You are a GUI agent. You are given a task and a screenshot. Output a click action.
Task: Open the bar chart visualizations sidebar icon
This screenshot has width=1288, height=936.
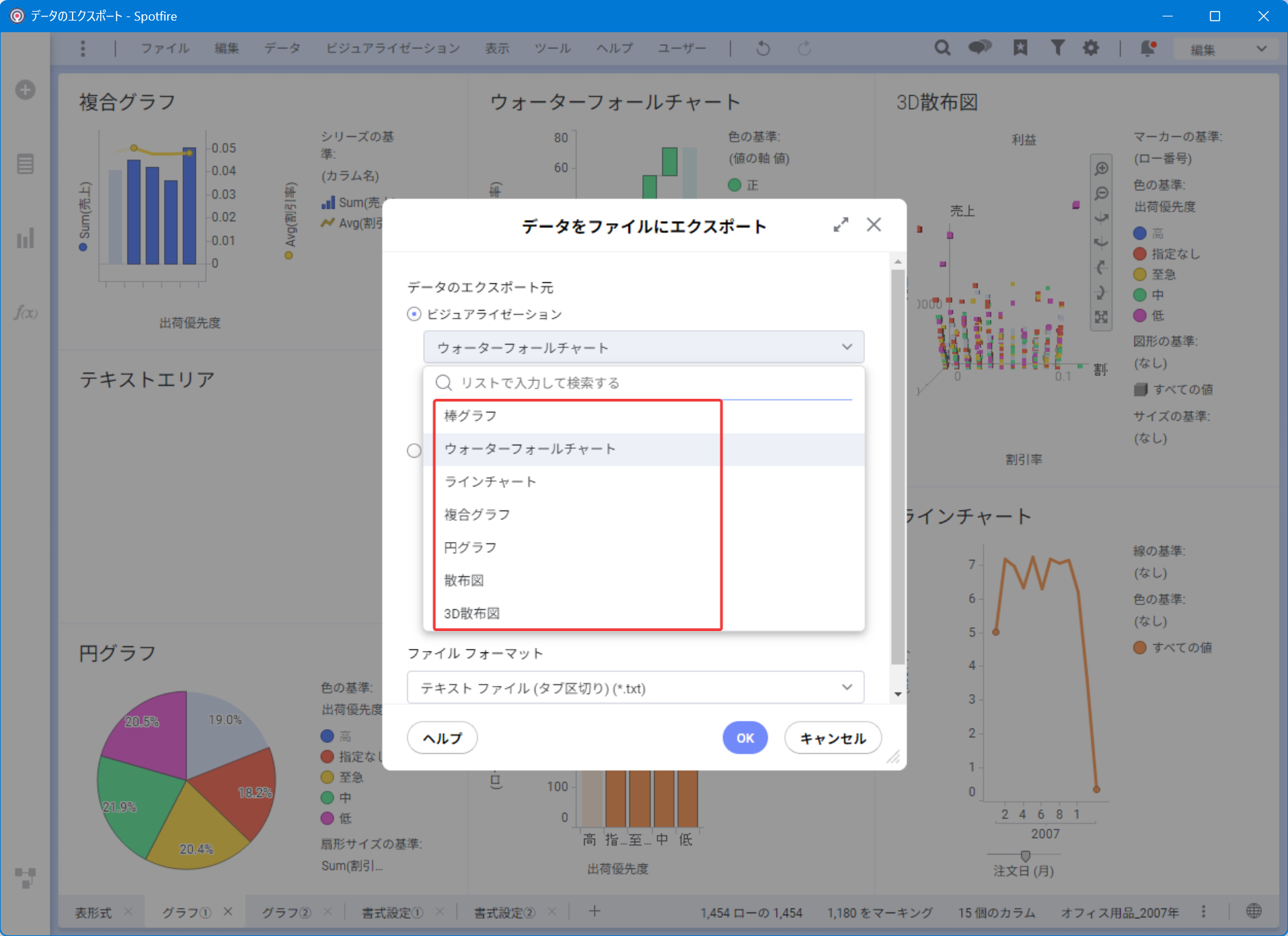(x=25, y=239)
